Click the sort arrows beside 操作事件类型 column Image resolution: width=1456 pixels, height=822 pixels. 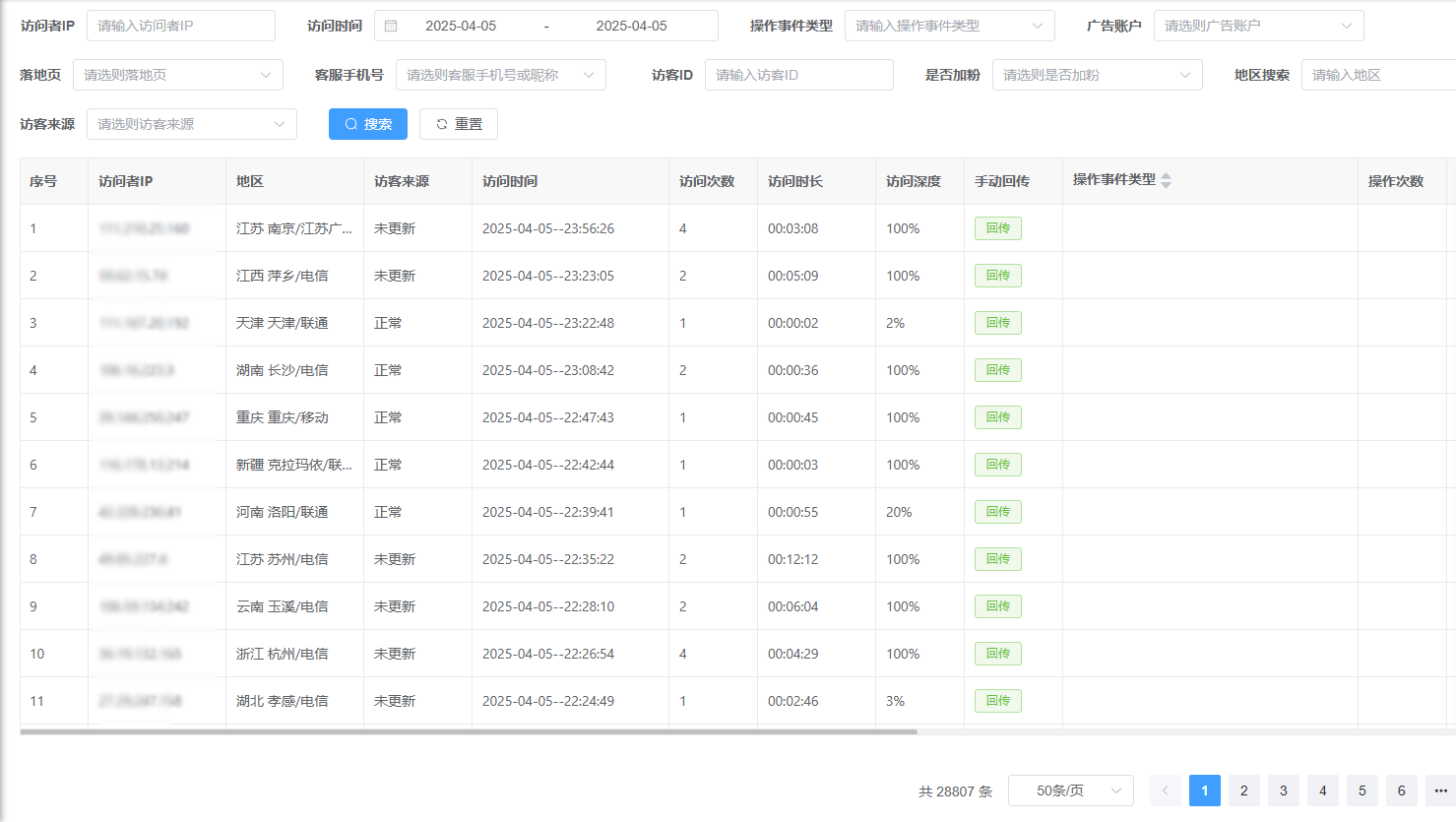(1166, 180)
